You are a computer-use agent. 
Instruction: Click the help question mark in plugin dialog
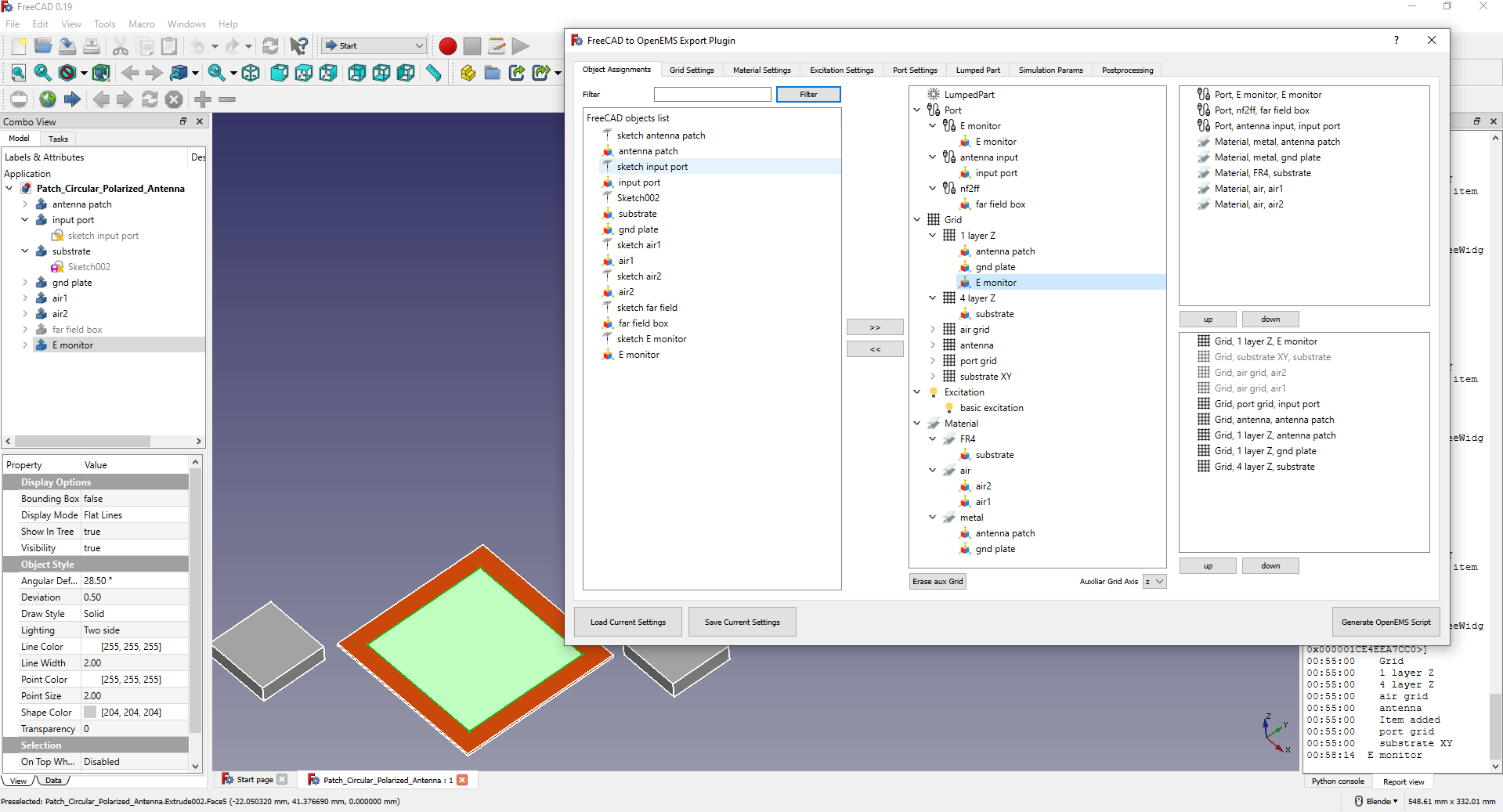click(1396, 40)
